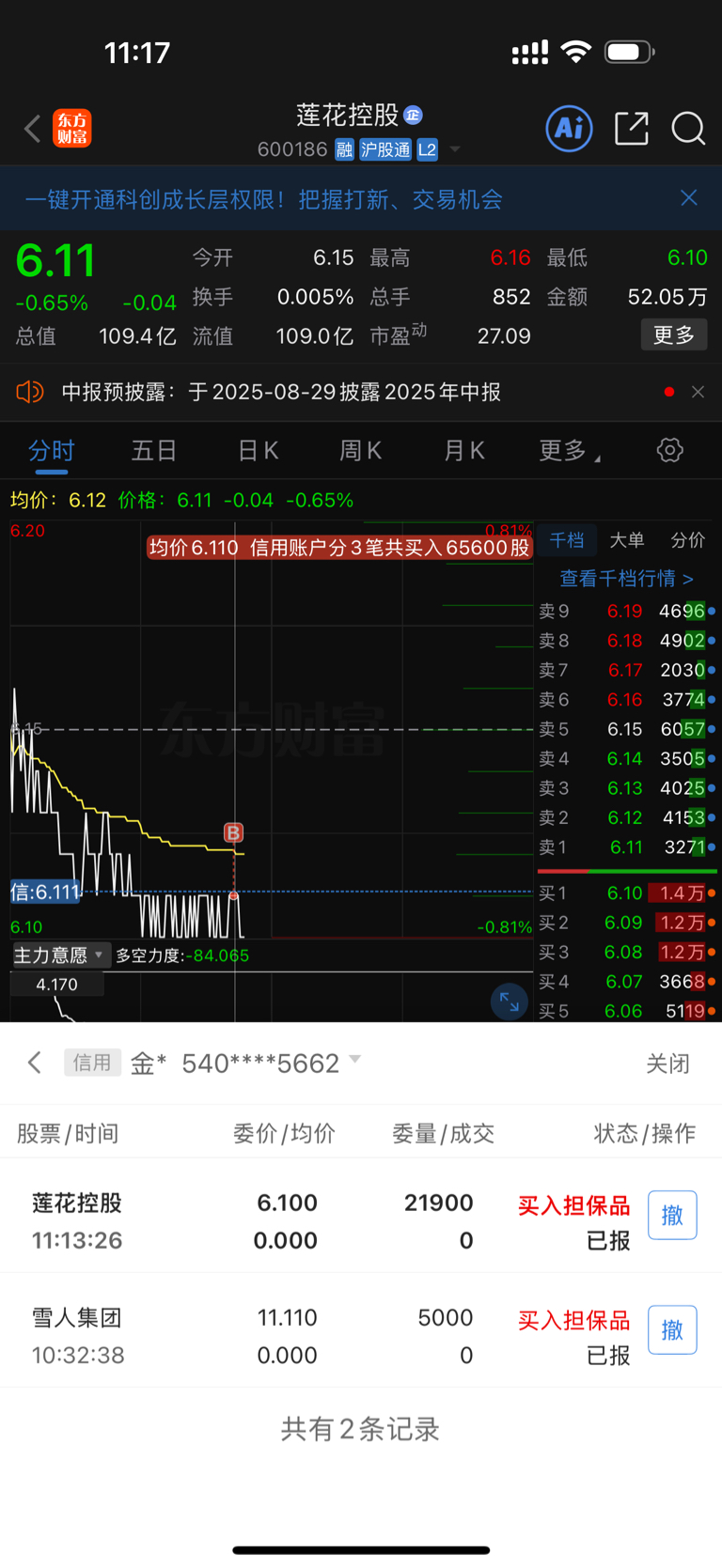This screenshot has height=1568, width=722.
Task: Tap the 信:6.111 price label on chart
Action: (44, 892)
